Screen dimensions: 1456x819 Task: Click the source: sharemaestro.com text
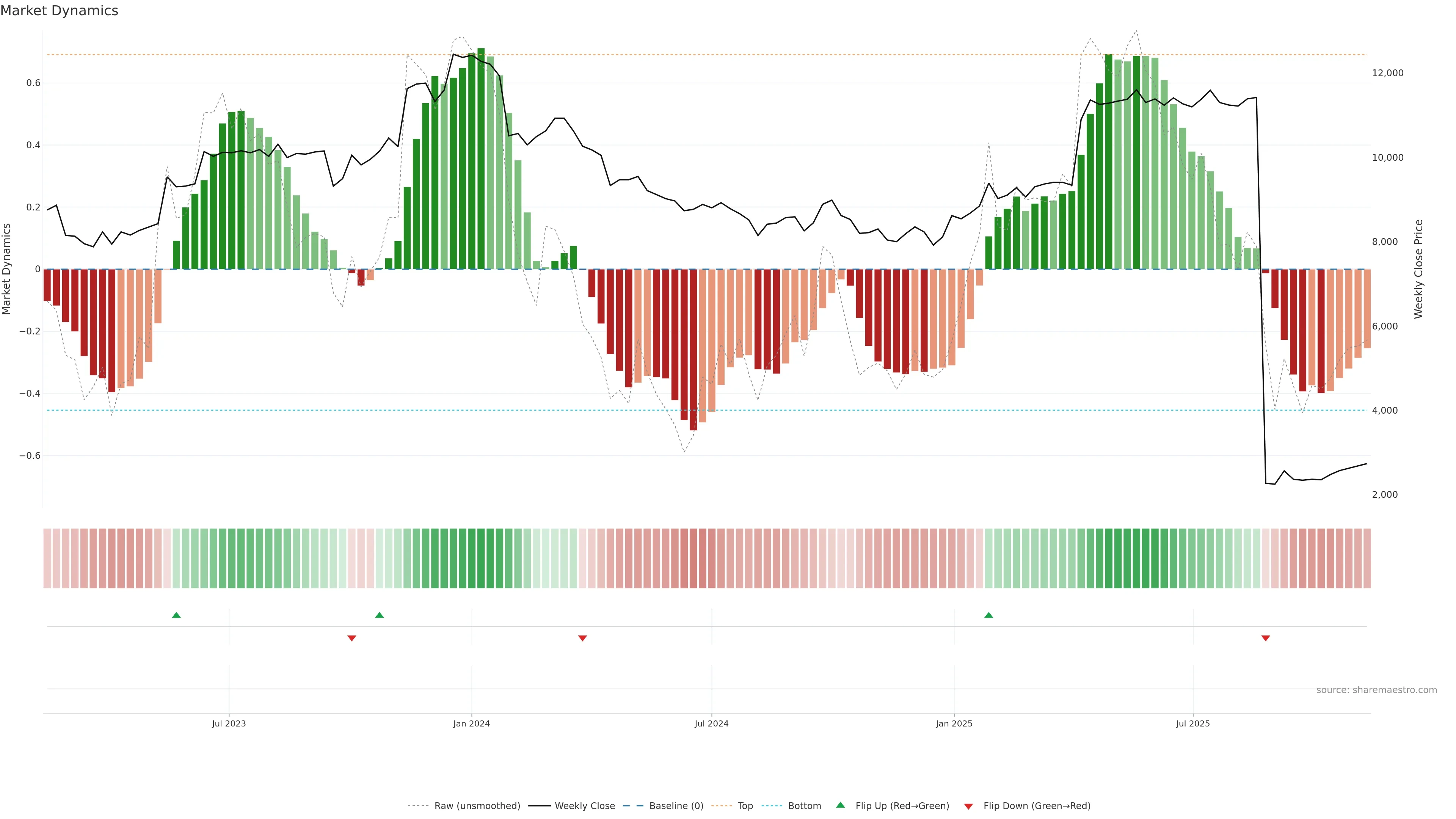coord(1376,690)
